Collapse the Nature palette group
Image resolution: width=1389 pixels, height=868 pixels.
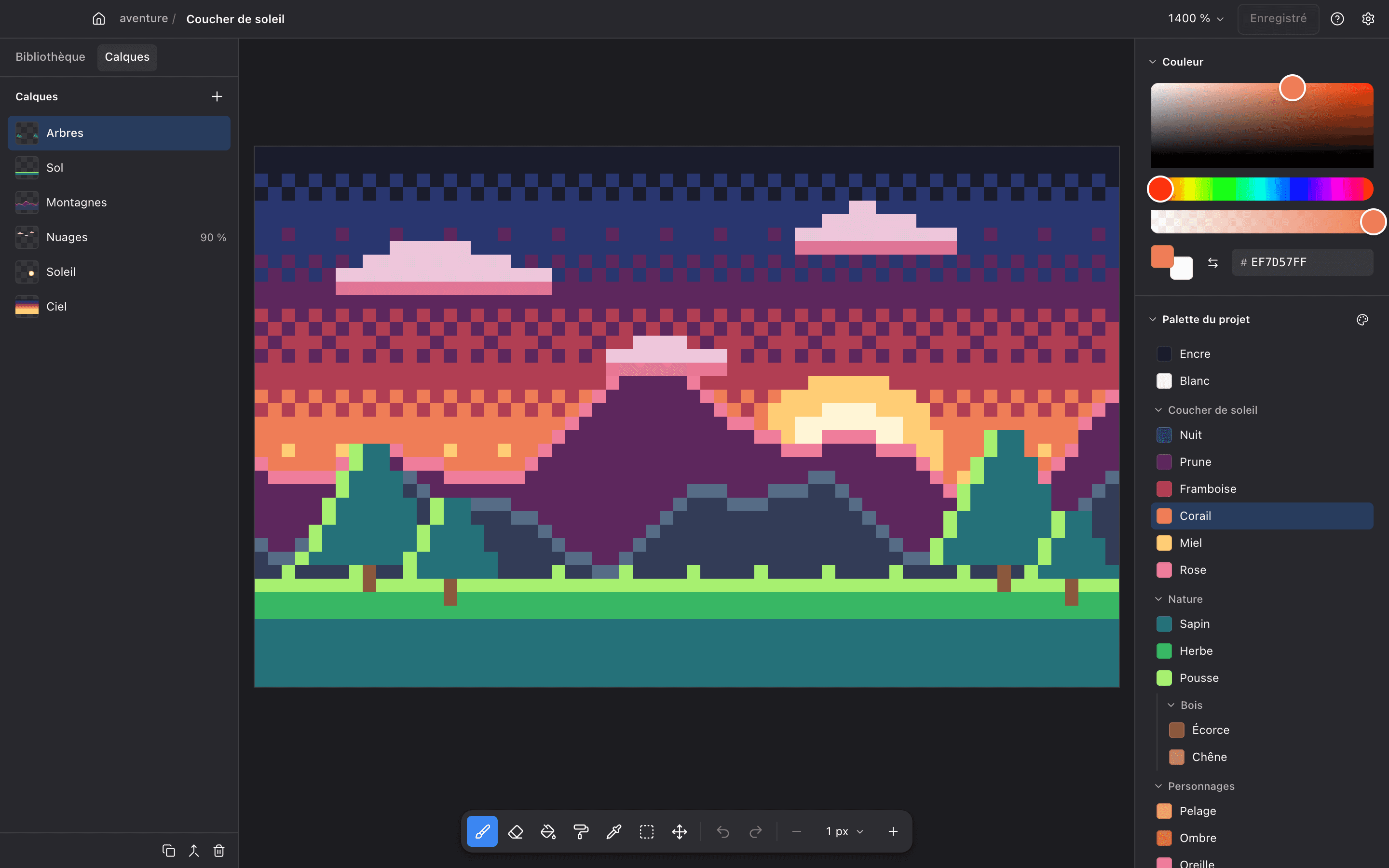click(1158, 599)
